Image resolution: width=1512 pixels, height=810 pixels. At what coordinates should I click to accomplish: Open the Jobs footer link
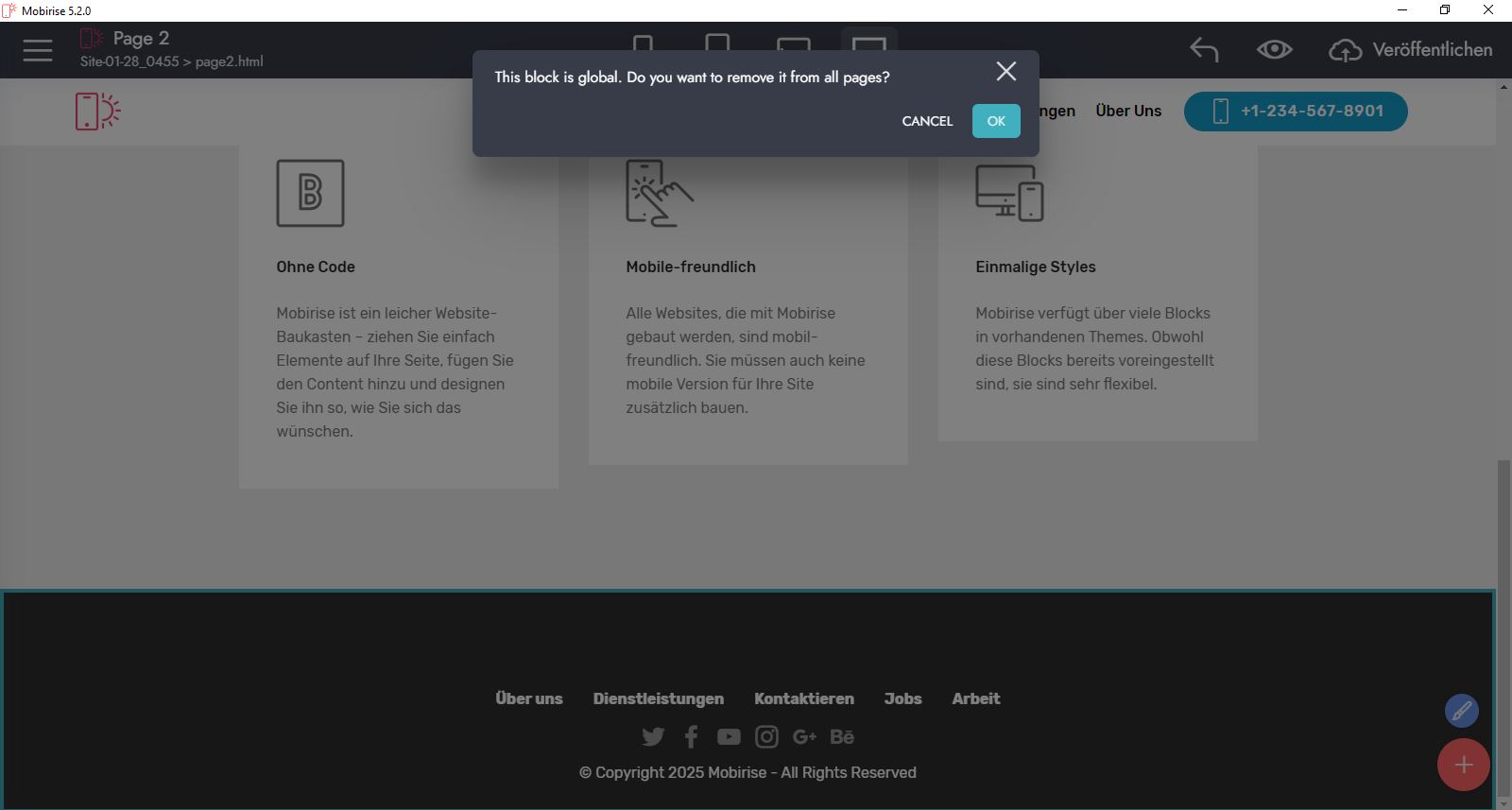[x=903, y=698]
